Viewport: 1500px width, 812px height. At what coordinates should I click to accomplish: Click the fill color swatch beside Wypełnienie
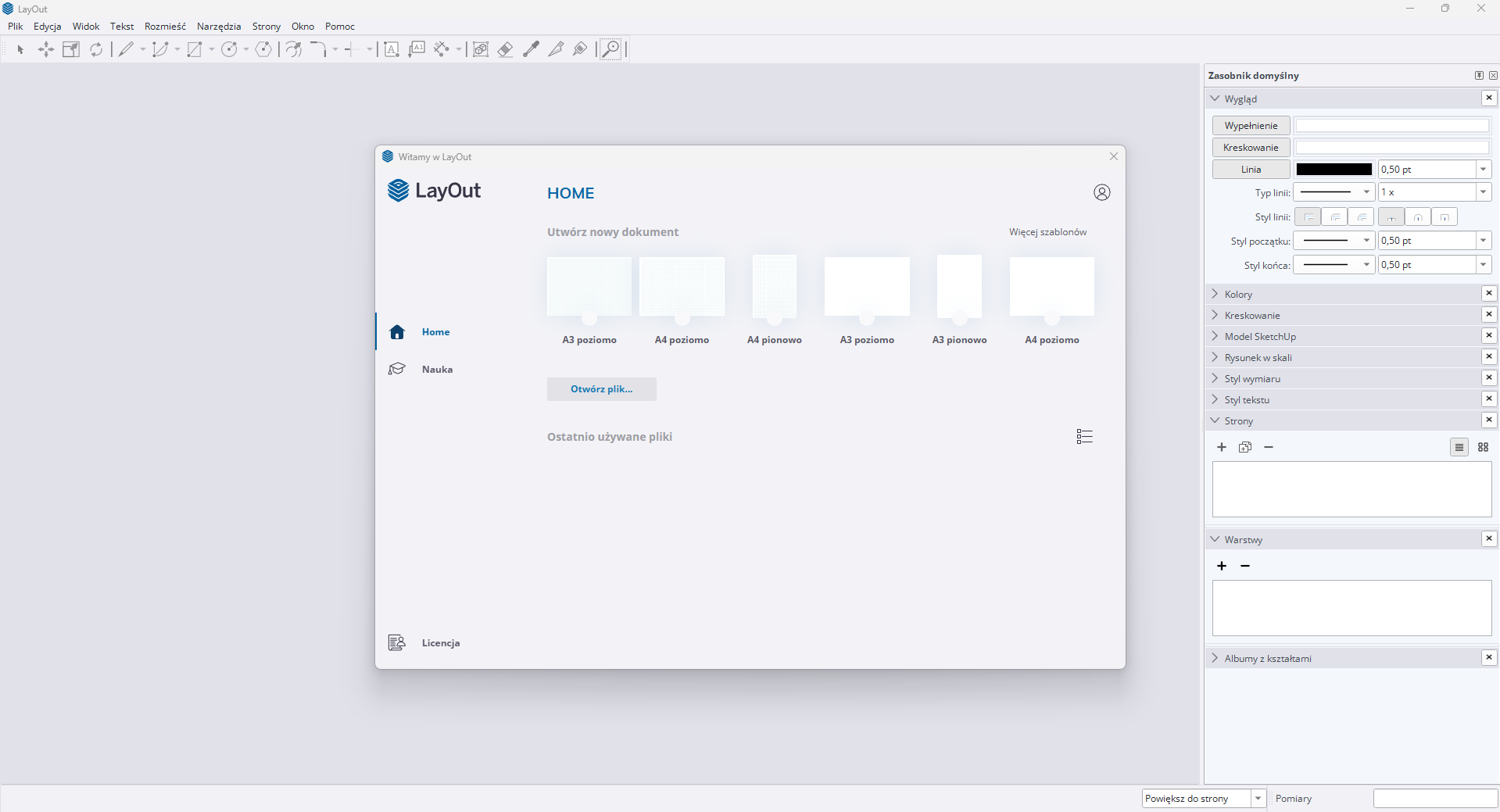pyautogui.click(x=1392, y=125)
